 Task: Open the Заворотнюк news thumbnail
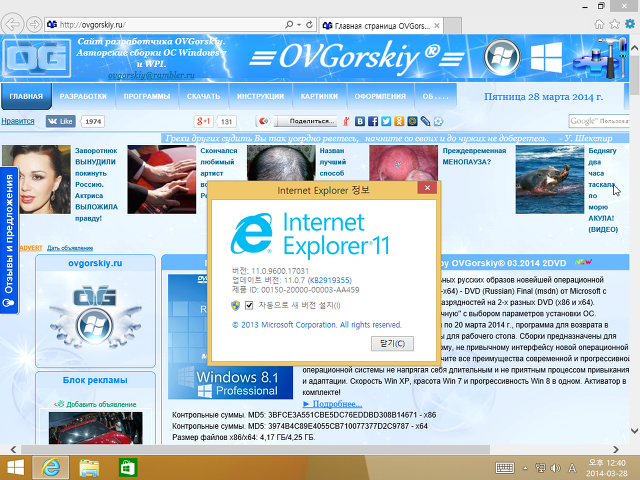pyautogui.click(x=36, y=179)
